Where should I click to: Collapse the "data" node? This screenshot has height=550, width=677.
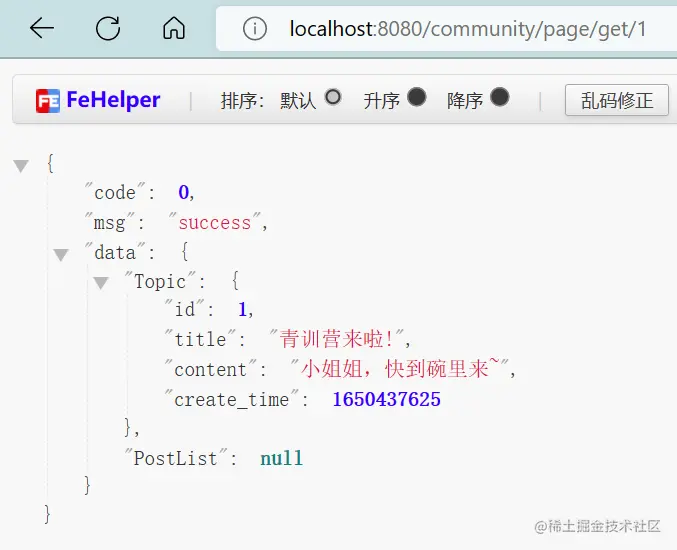point(61,255)
